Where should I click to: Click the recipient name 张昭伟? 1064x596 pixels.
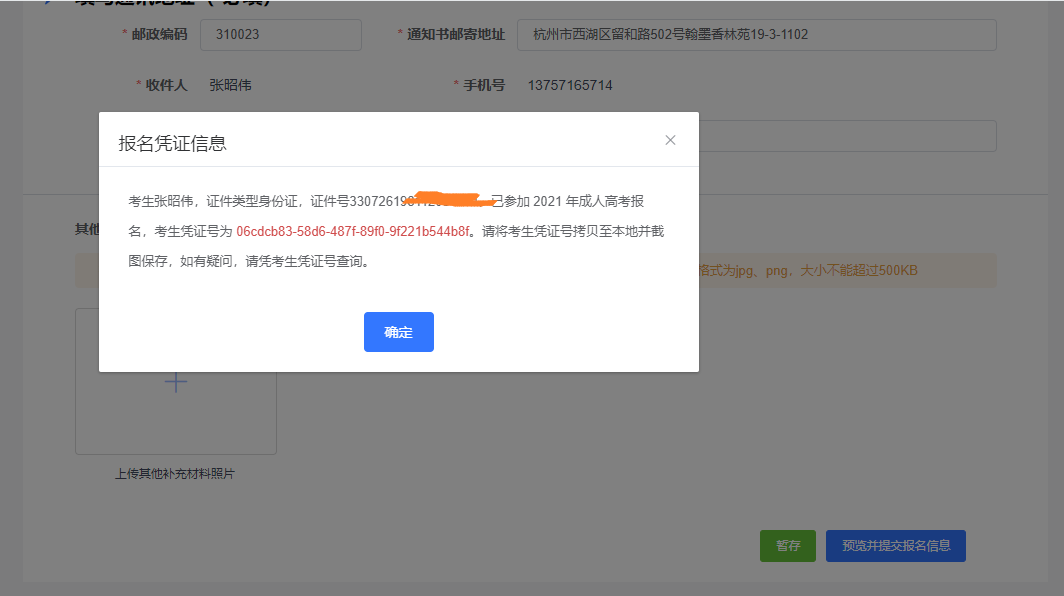tap(230, 86)
